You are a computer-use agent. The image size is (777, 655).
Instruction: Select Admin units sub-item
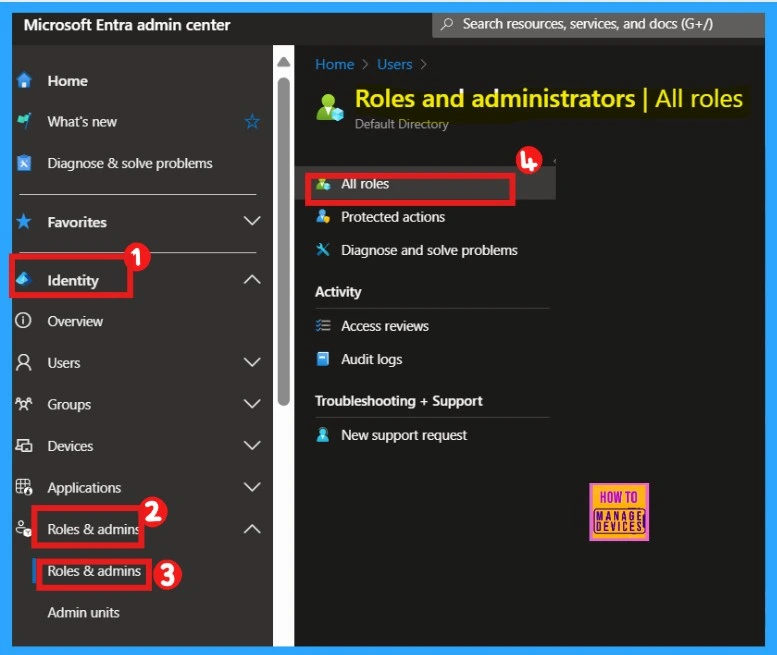[83, 612]
